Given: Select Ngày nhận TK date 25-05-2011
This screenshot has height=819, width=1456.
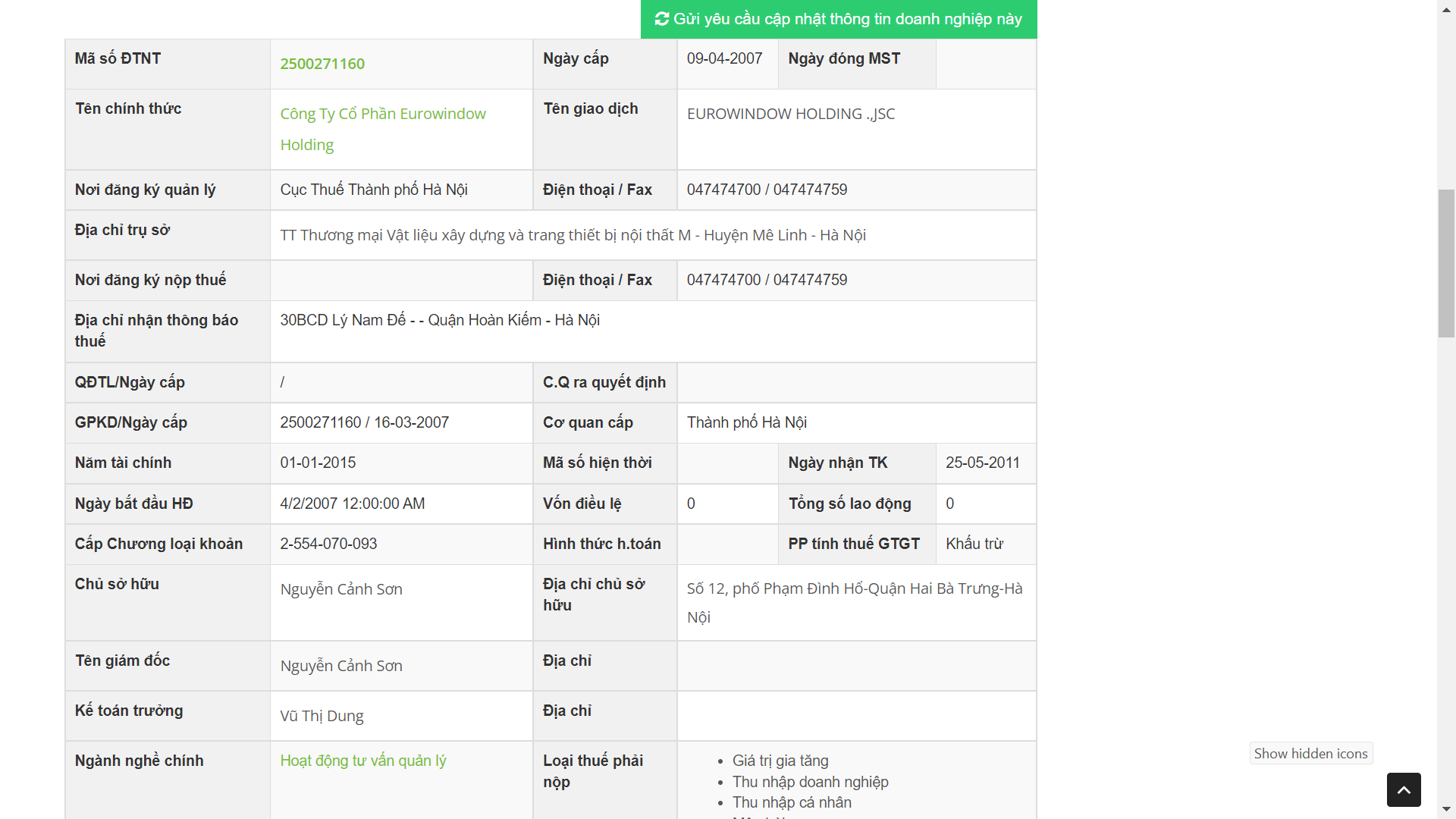Looking at the screenshot, I should click(x=983, y=463).
